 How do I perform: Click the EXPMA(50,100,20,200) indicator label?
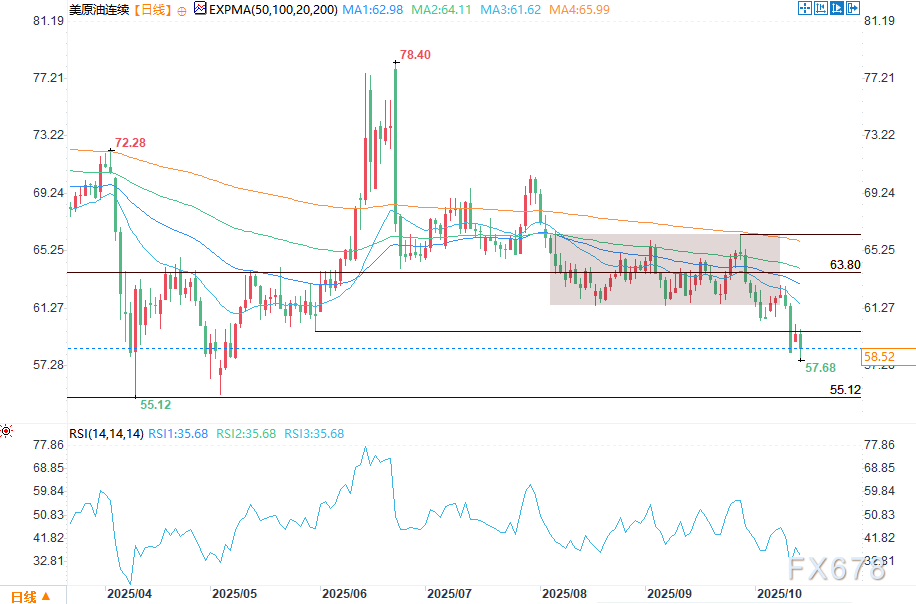coord(273,10)
